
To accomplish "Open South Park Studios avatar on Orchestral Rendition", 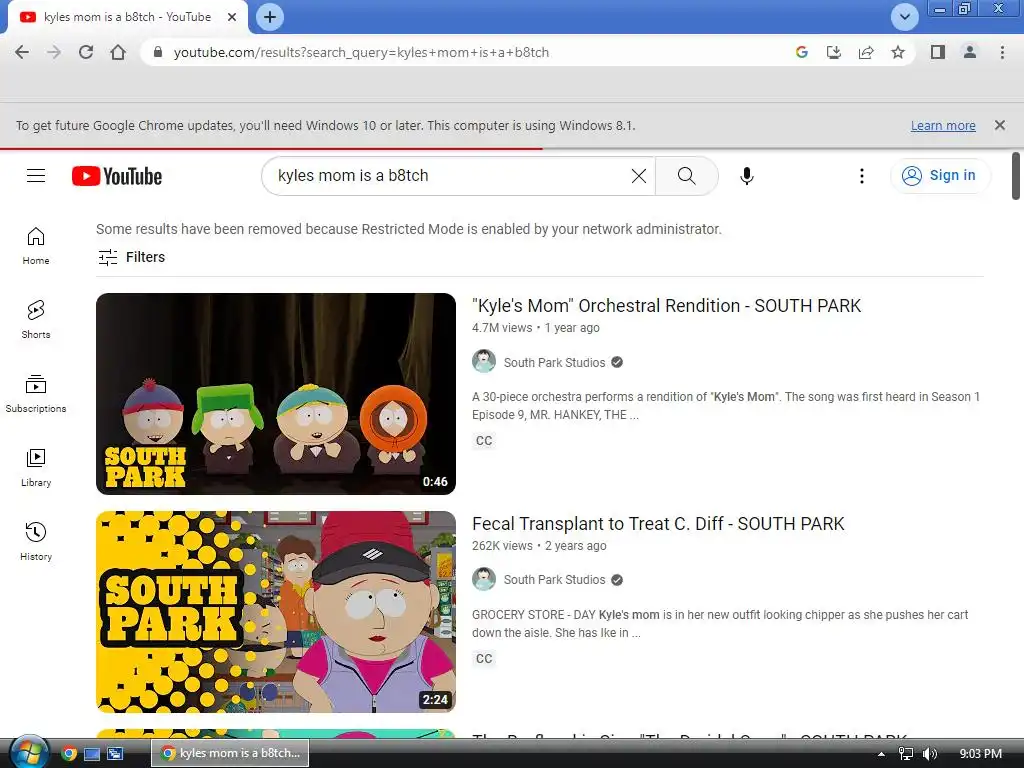I will point(484,361).
